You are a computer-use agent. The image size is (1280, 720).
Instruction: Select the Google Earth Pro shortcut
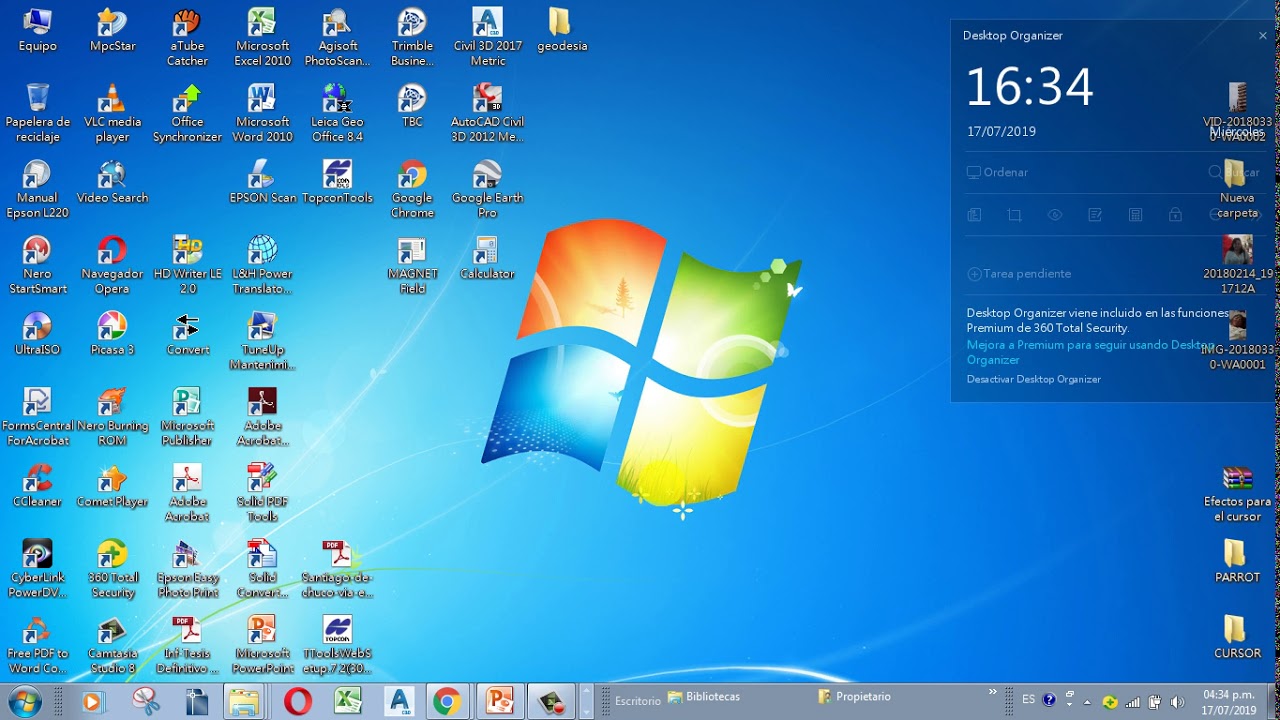(487, 190)
